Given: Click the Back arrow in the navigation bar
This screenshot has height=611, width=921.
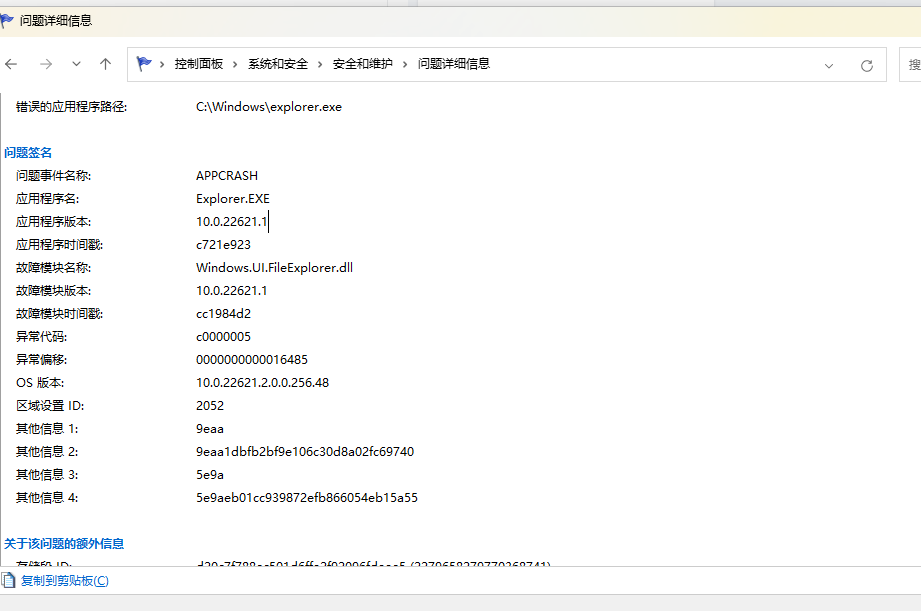Looking at the screenshot, I should click(12, 64).
